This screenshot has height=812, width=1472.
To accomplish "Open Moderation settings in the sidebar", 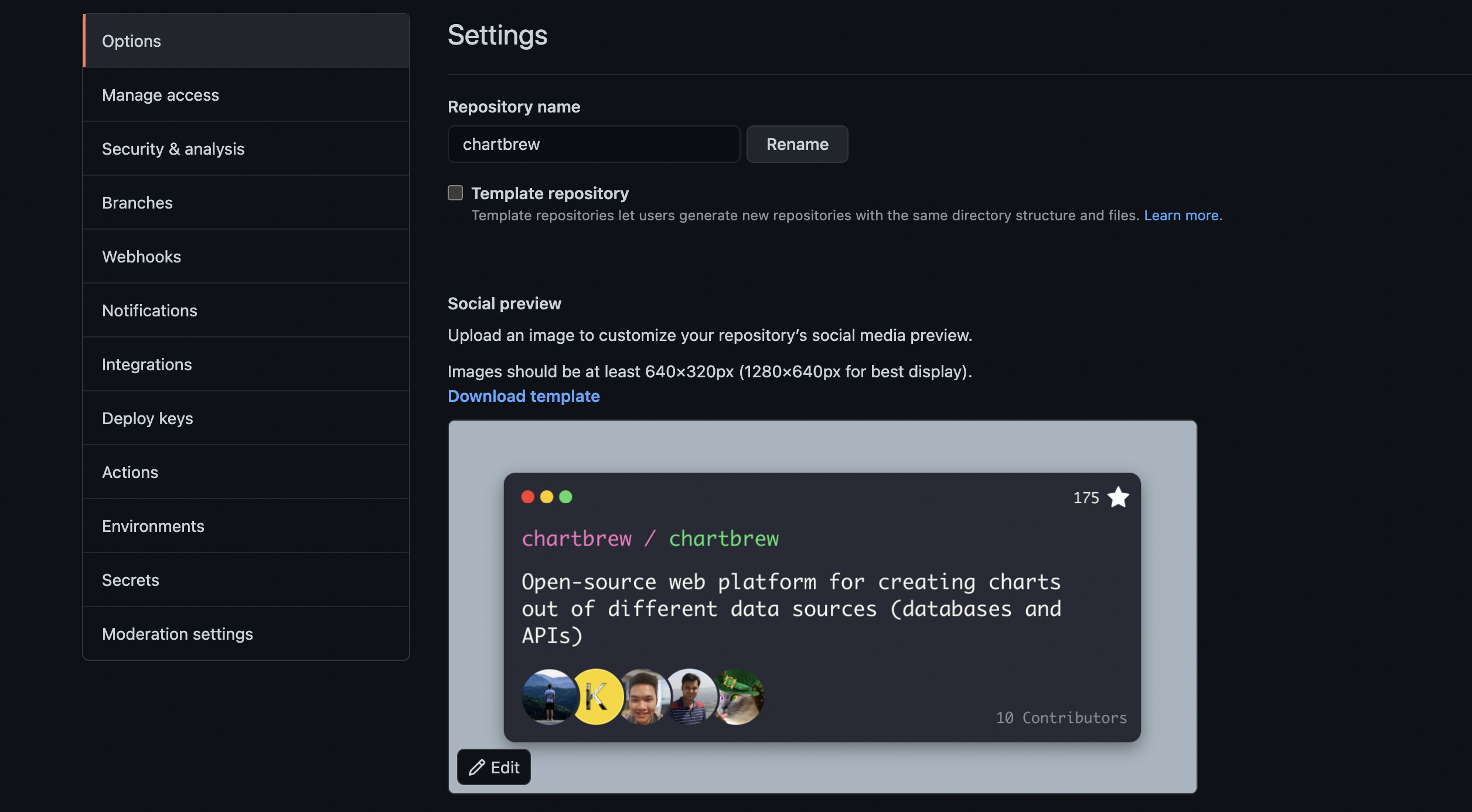I will click(177, 634).
